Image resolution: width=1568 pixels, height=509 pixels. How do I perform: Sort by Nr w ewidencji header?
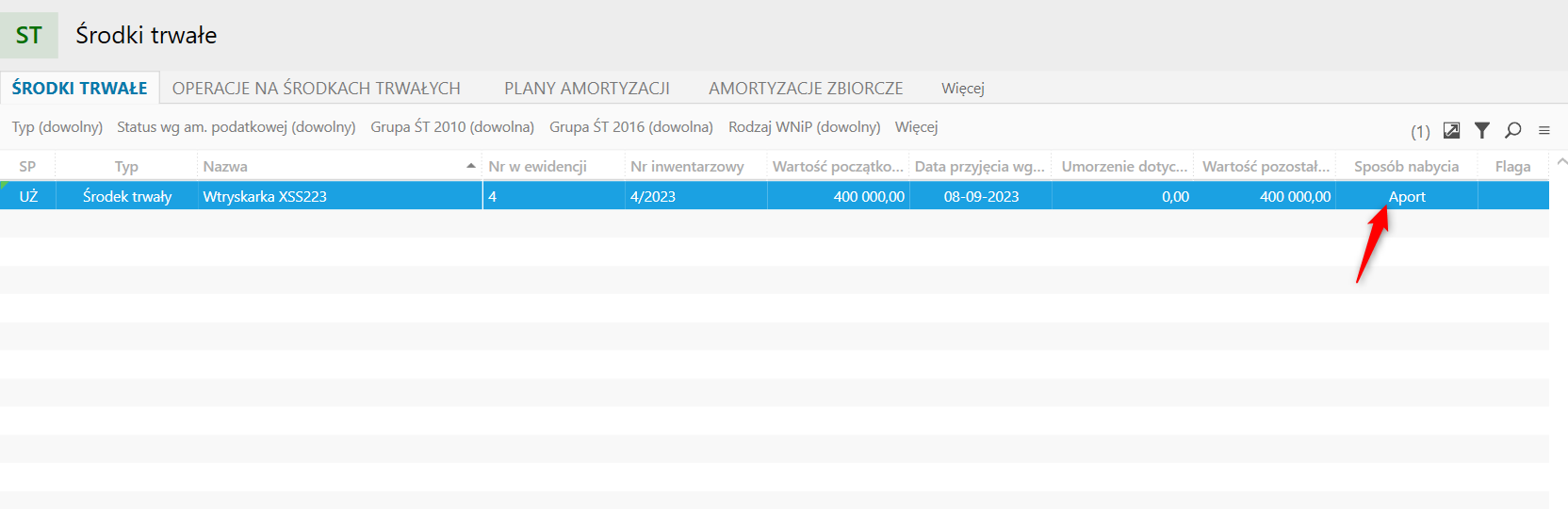[x=554, y=166]
